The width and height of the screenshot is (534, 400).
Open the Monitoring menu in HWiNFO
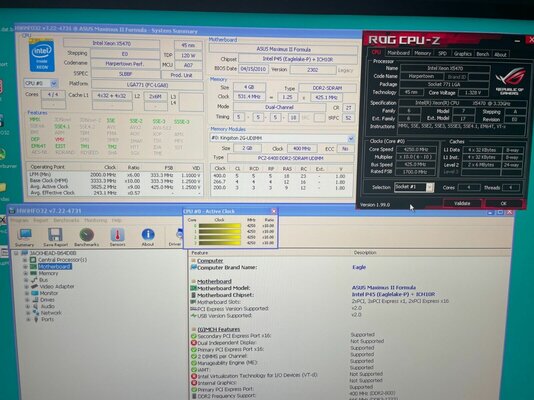(96, 220)
